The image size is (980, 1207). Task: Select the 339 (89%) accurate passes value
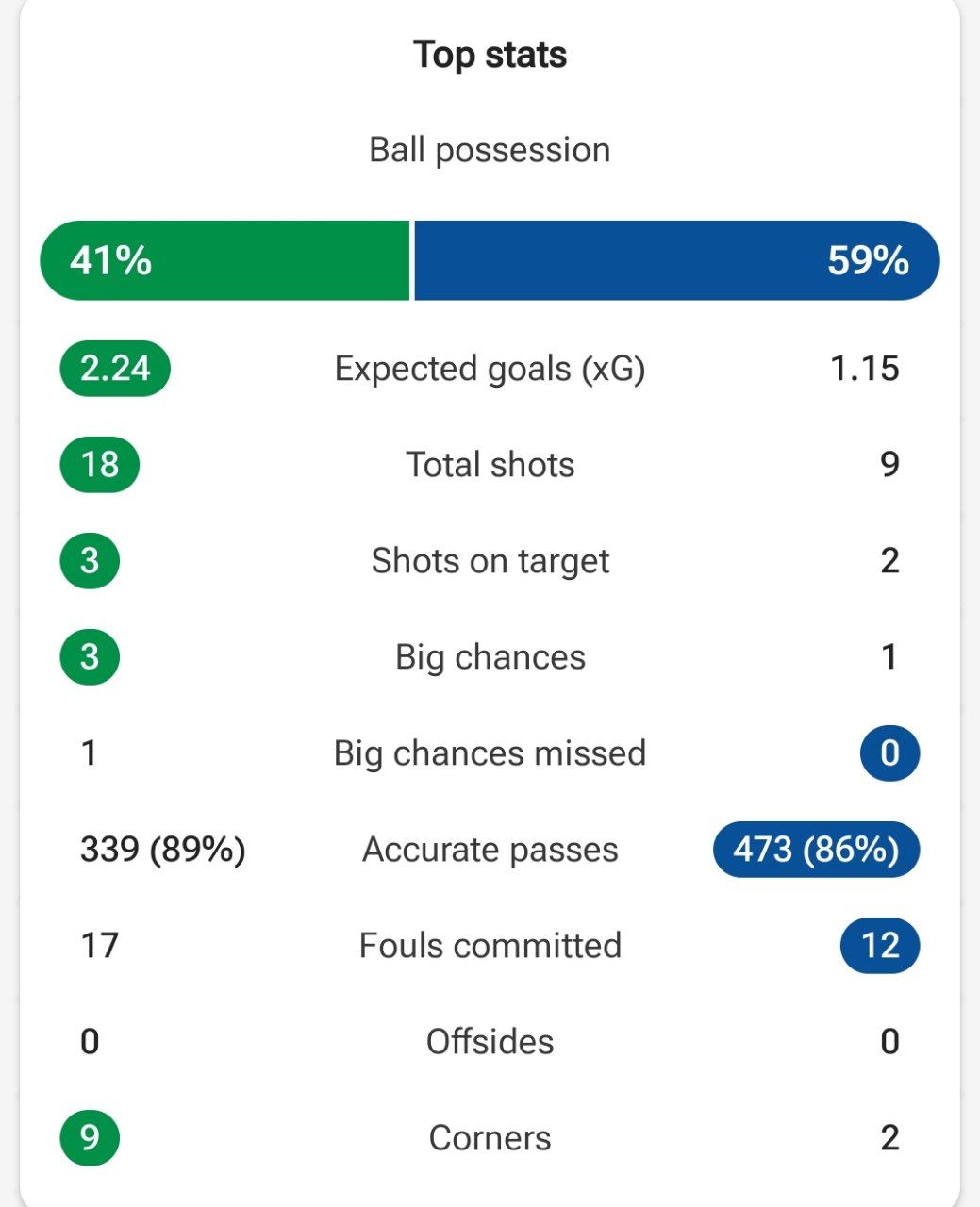pos(163,850)
